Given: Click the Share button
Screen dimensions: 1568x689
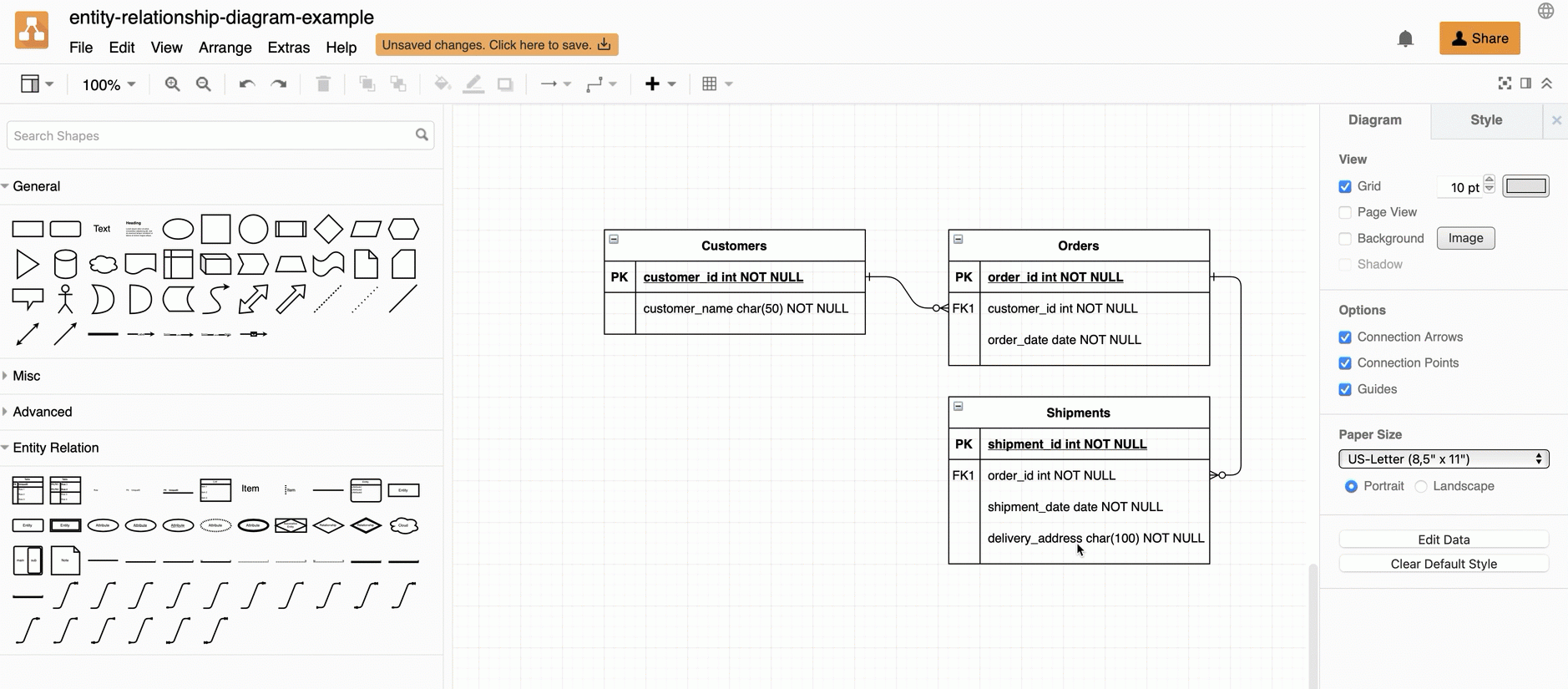Looking at the screenshot, I should [x=1479, y=38].
